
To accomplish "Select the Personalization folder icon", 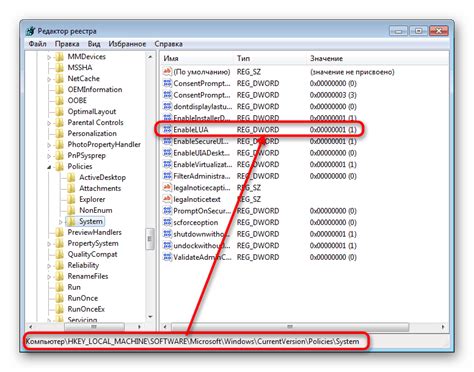I will [x=59, y=134].
